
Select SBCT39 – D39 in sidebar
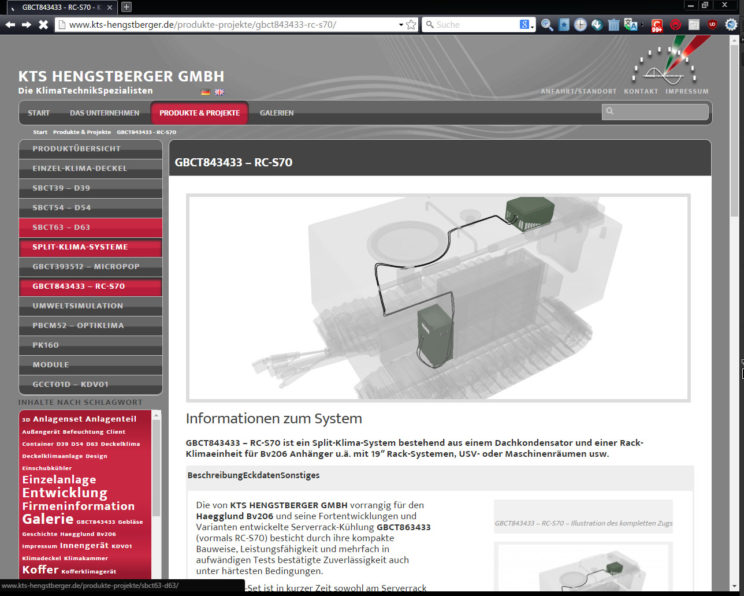coord(90,188)
